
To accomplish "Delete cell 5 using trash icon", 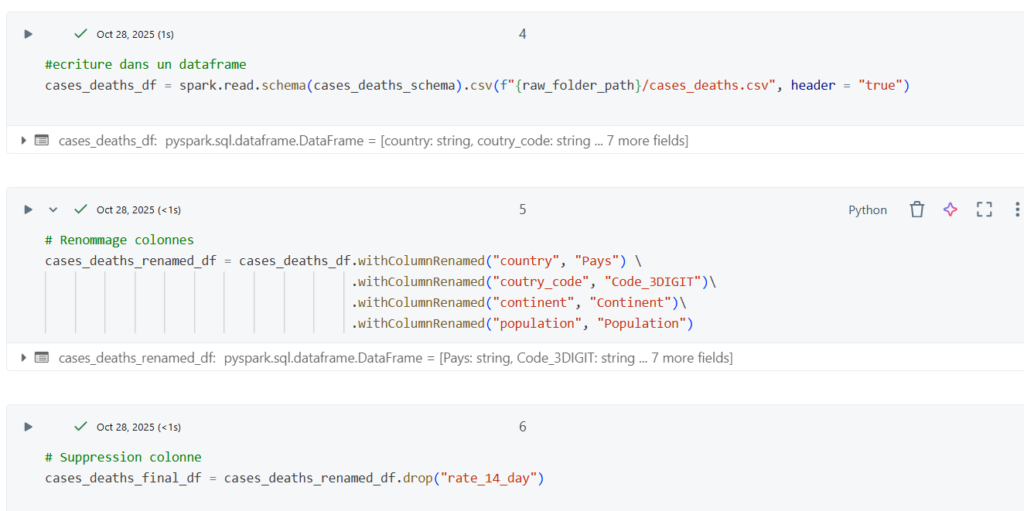I will click(916, 210).
